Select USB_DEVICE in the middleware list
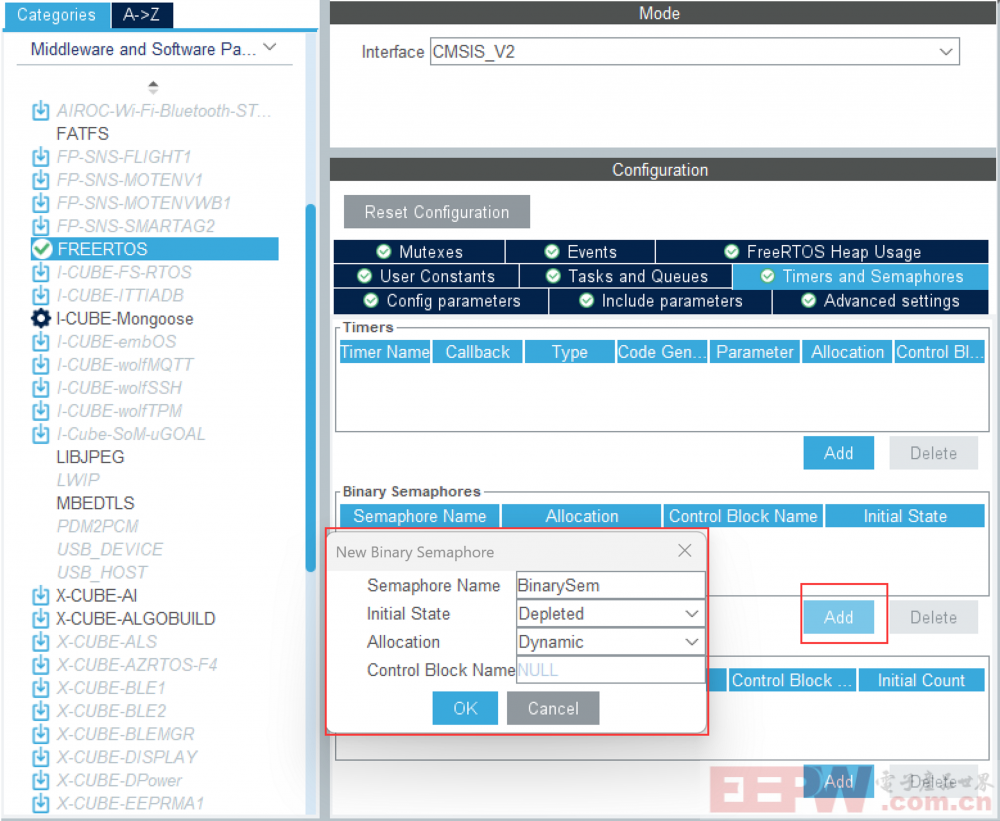 coord(110,549)
